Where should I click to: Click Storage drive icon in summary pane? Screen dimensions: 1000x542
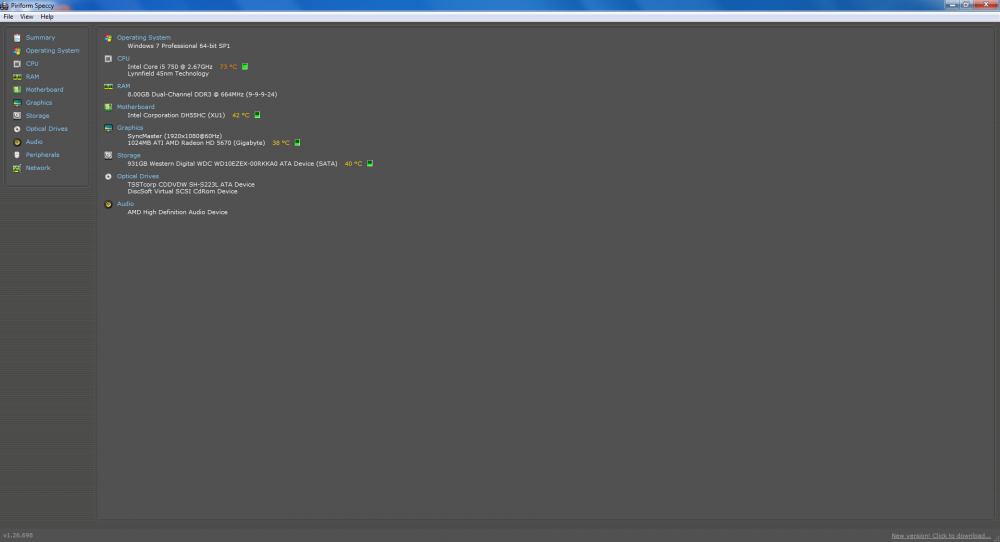[x=108, y=156]
